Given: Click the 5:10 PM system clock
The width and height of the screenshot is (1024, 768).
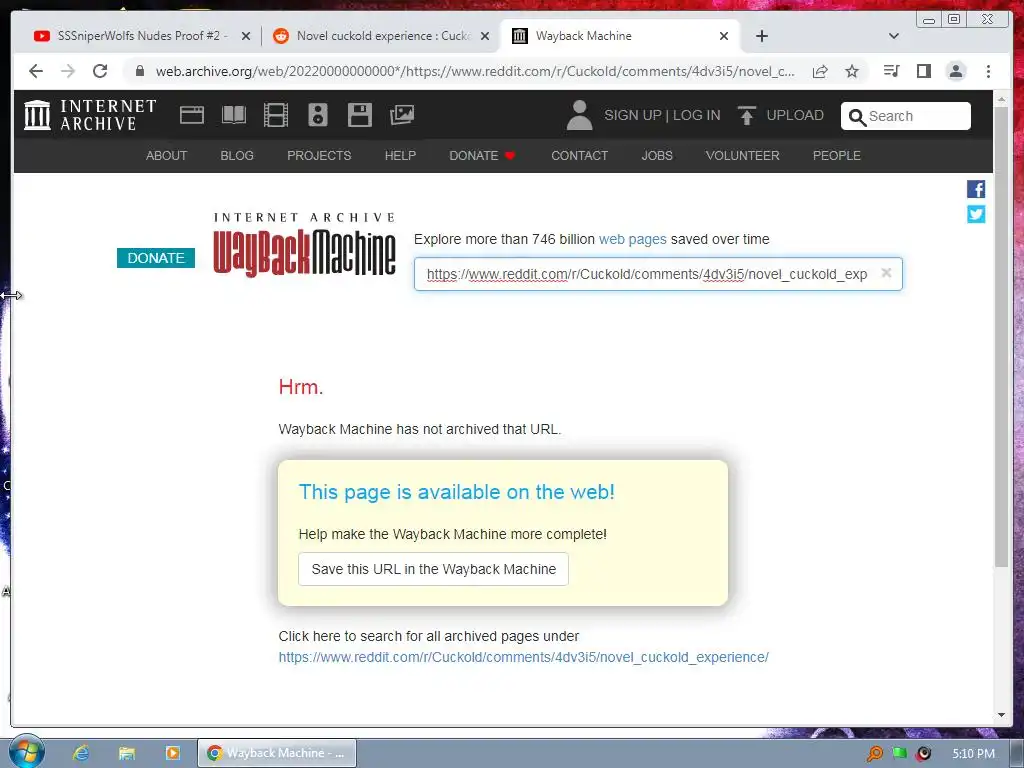Looking at the screenshot, I should pyautogui.click(x=973, y=754).
